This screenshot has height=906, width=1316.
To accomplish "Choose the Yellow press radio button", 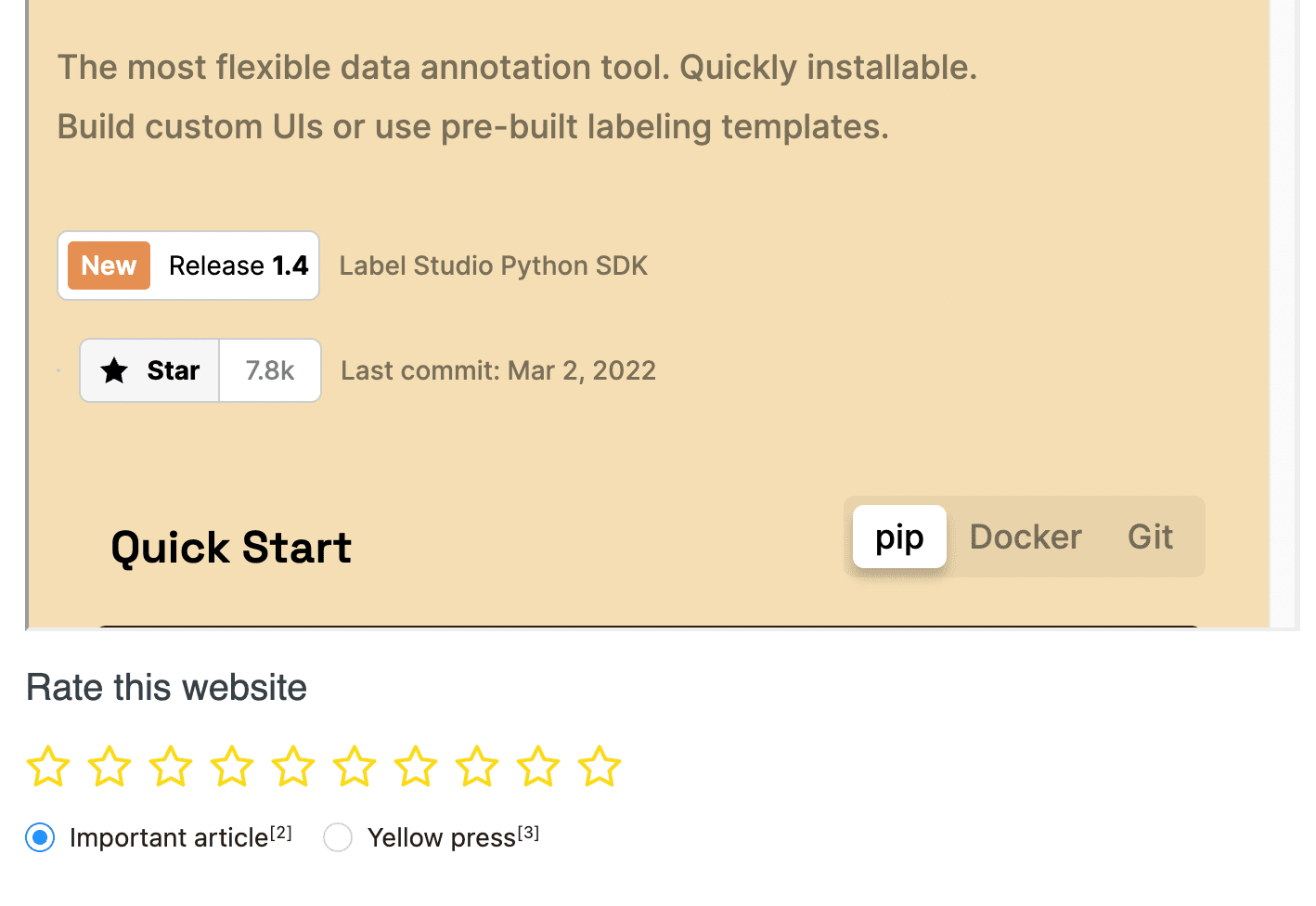I will pyautogui.click(x=338, y=837).
